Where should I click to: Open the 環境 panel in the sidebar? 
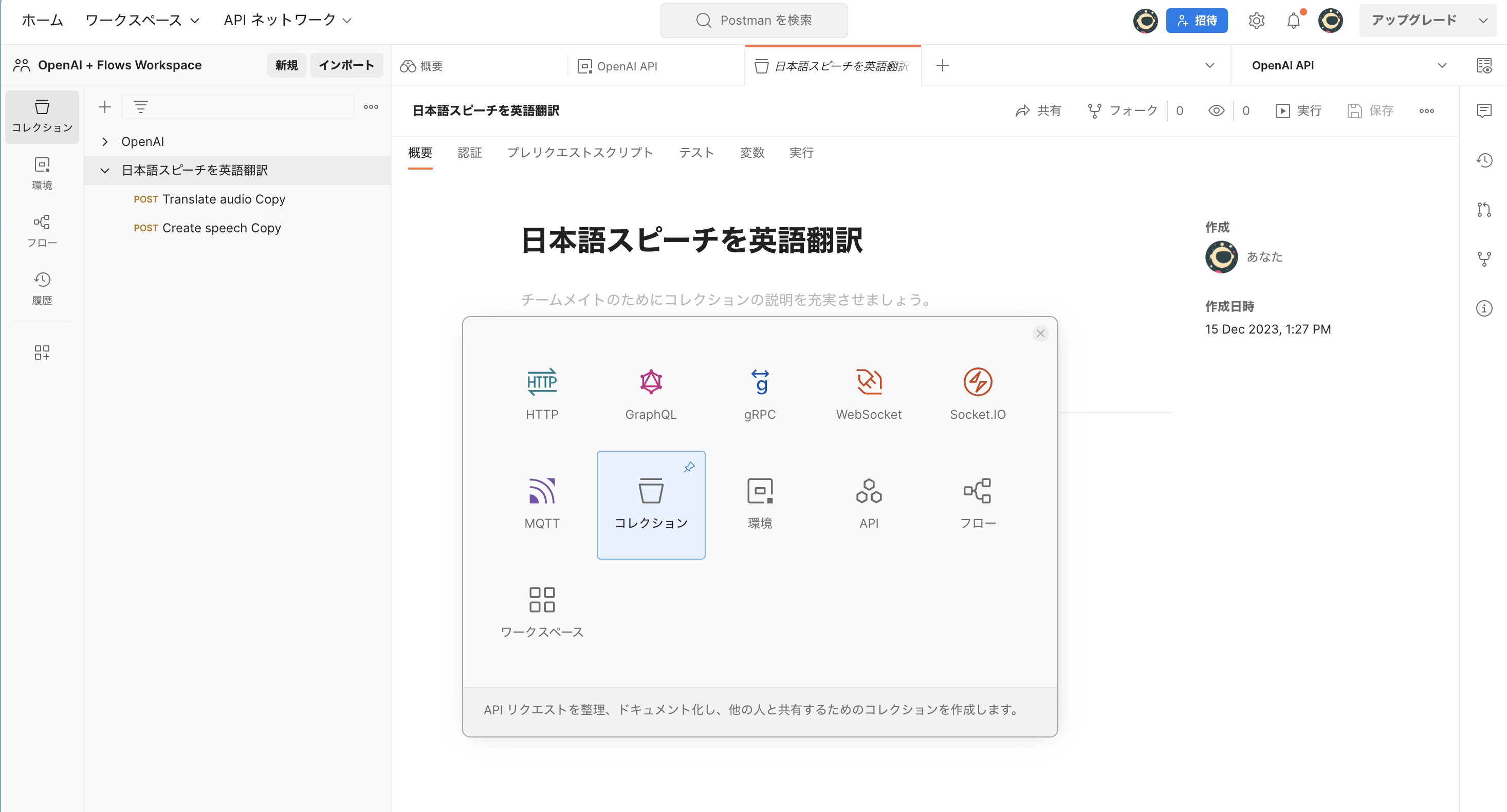point(42,173)
